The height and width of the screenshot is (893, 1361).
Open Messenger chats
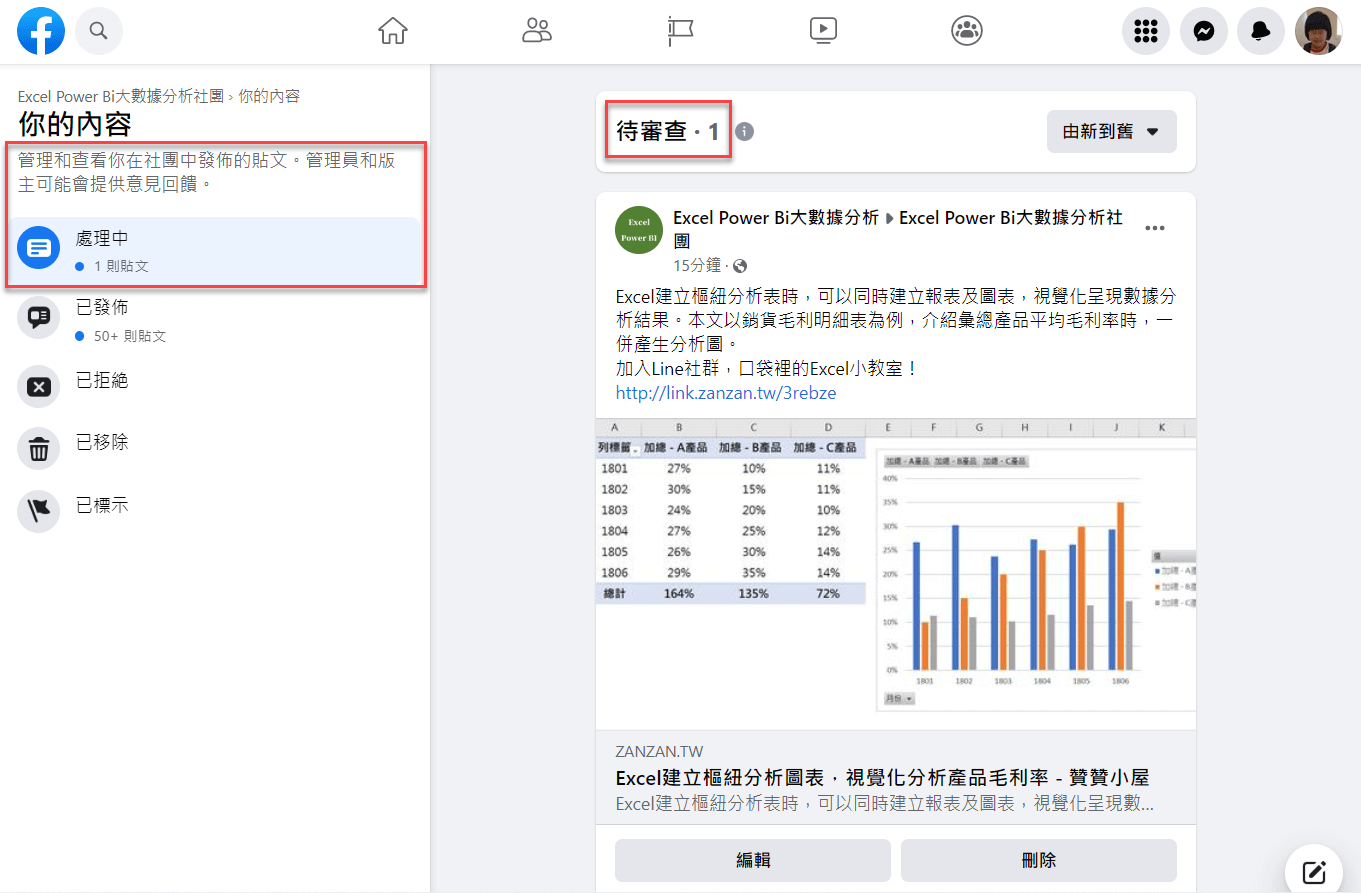click(x=1204, y=32)
